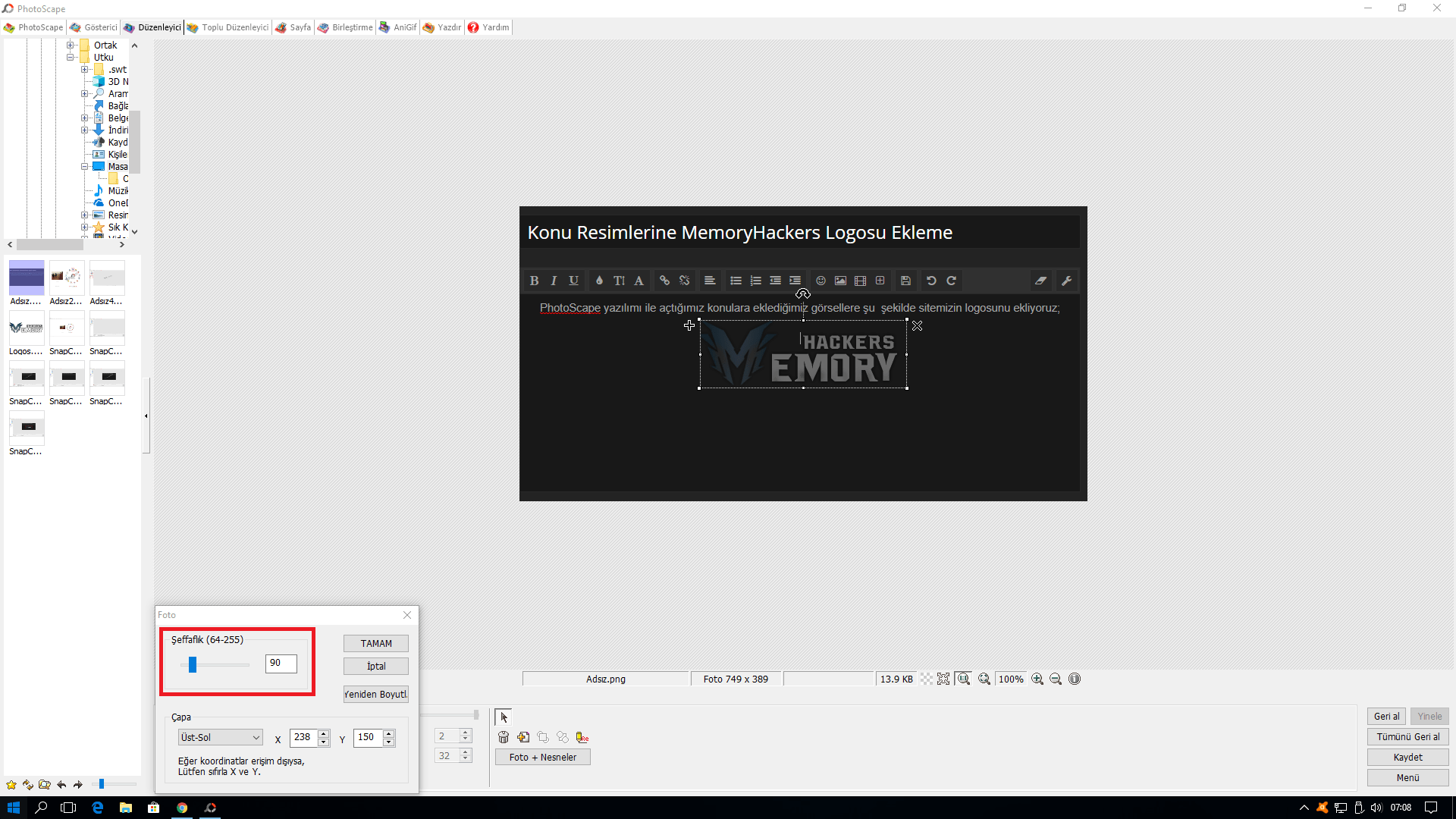Screen dimensions: 1456x819
Task: Click the fit-to-screen arrows icon
Action: (943, 679)
